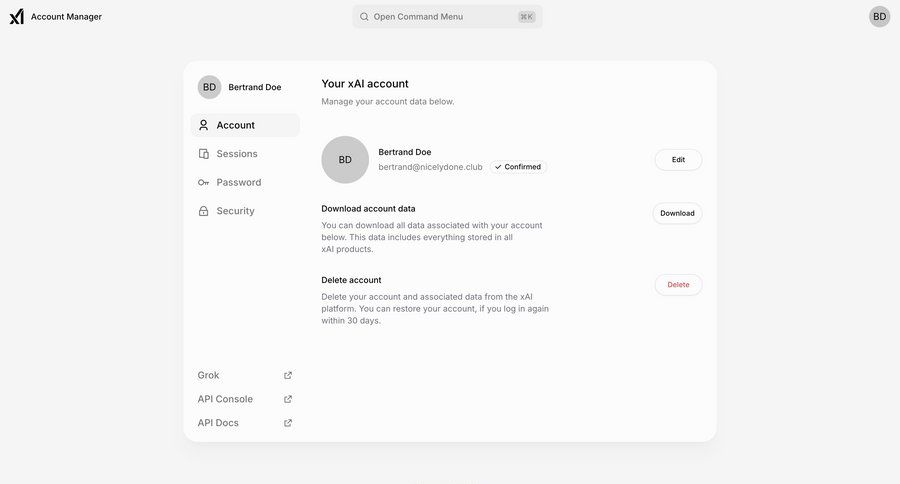Click Bertrand Doe name above the email
900x484 pixels.
click(405, 152)
